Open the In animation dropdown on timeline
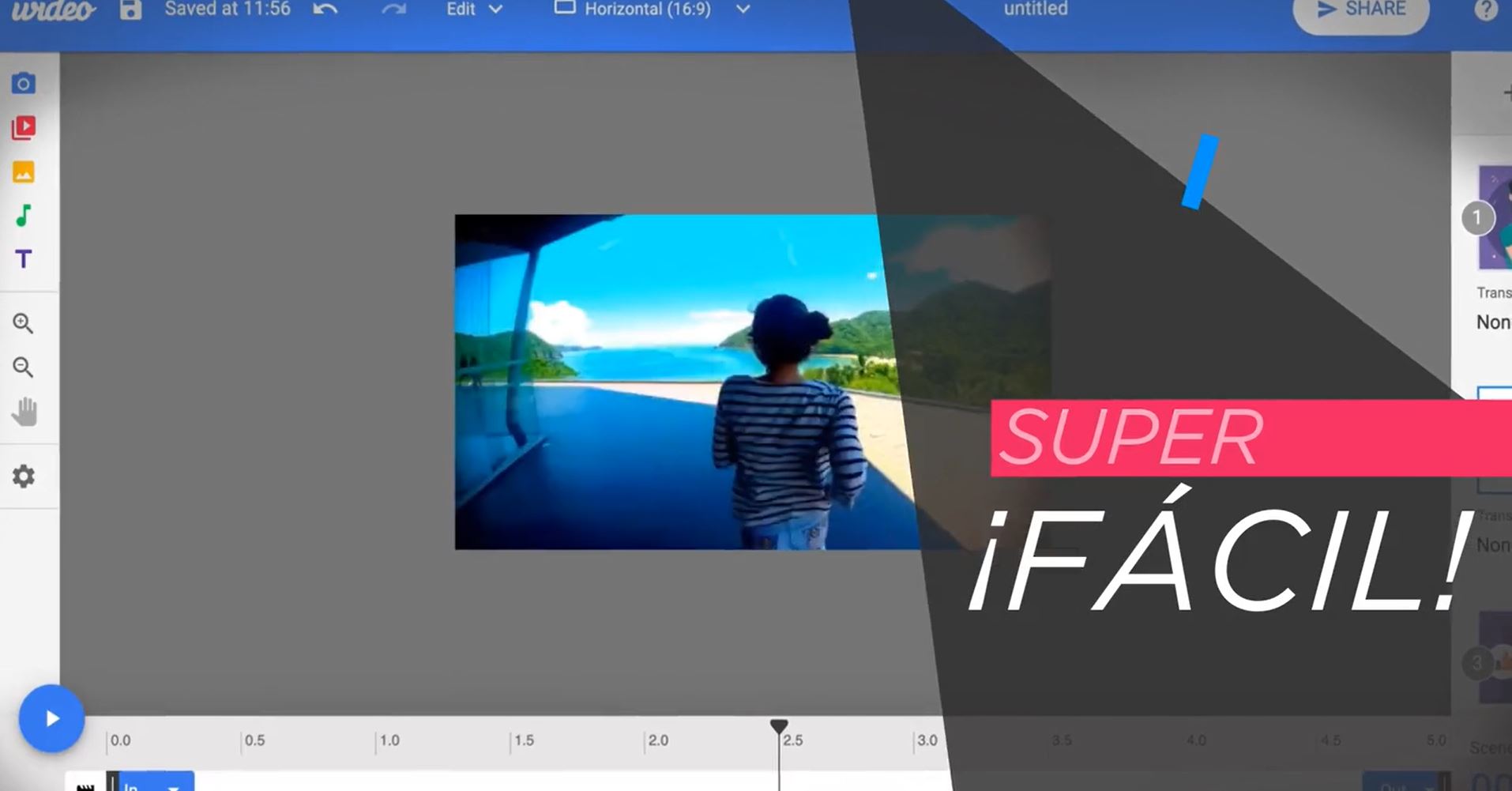The image size is (1512, 791). point(155,783)
